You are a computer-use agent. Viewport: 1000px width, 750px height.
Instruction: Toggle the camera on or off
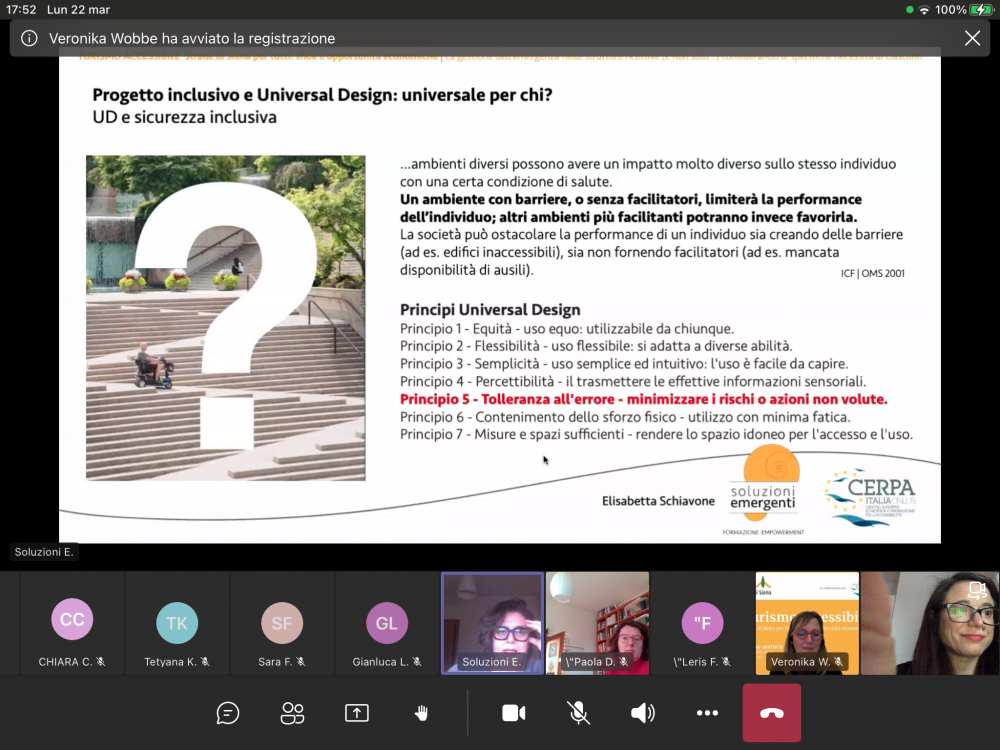pos(513,713)
